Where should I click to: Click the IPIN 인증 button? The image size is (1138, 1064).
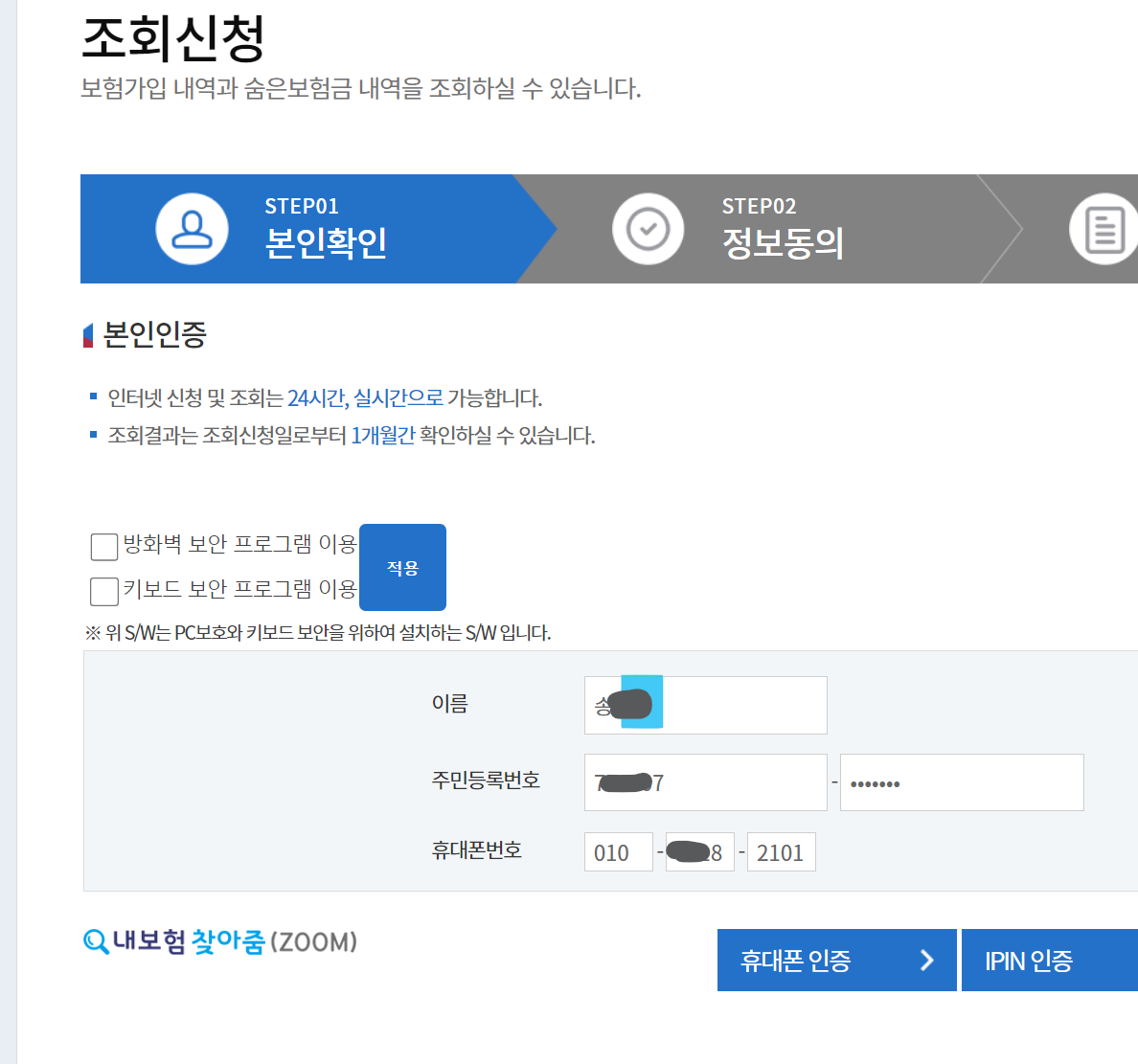[x=1050, y=960]
